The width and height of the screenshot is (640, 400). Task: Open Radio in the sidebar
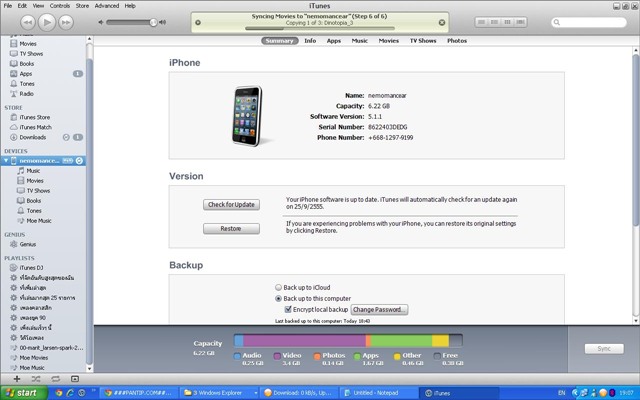(27, 94)
